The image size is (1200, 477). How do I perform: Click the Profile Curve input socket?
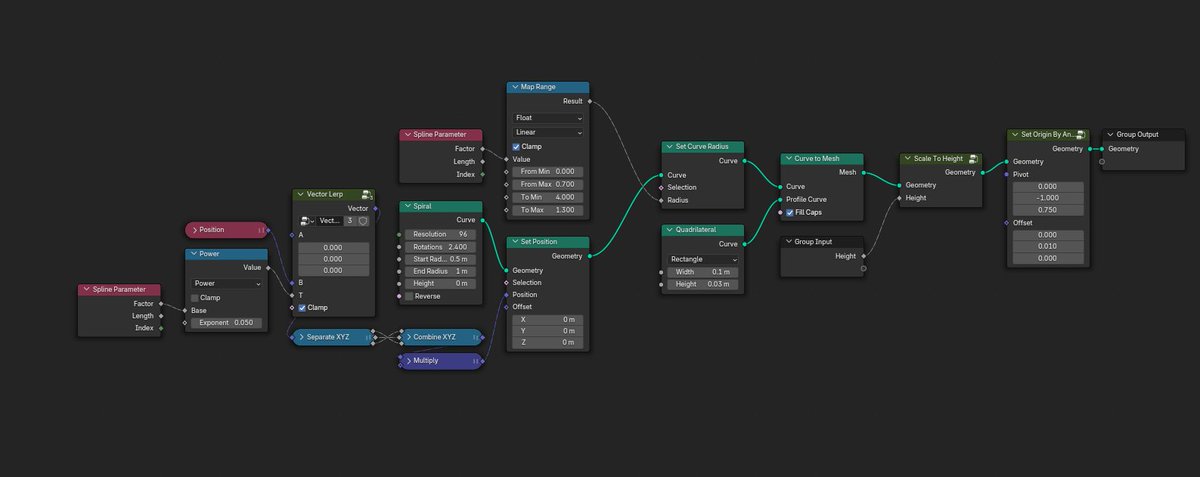(x=781, y=199)
